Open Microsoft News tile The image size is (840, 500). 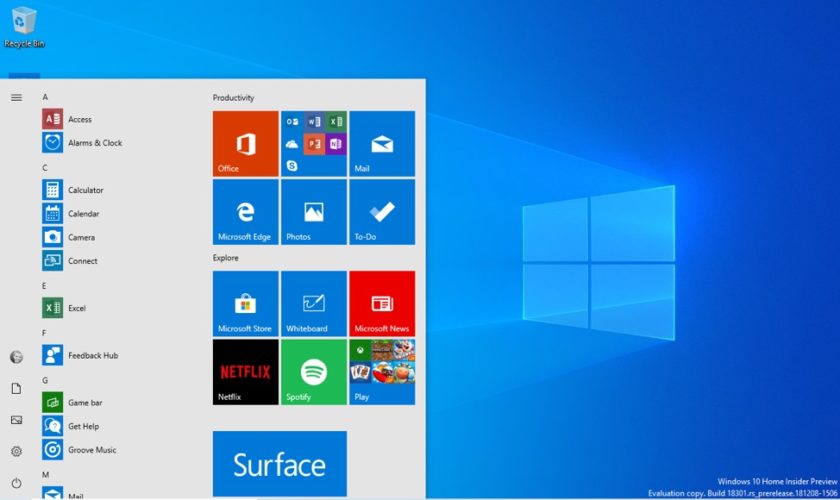[x=382, y=303]
